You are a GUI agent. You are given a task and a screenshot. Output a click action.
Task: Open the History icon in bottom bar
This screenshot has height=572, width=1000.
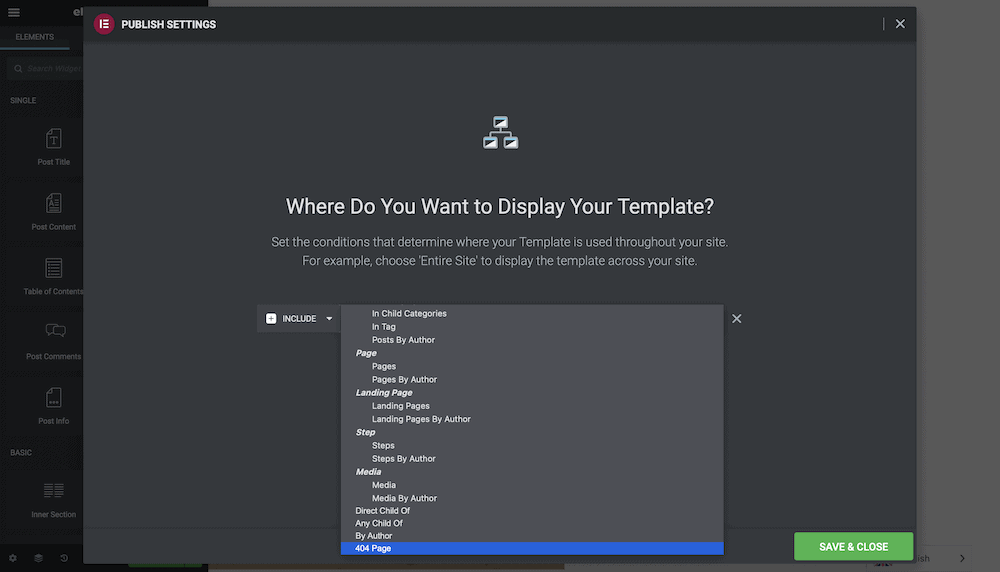tap(64, 558)
